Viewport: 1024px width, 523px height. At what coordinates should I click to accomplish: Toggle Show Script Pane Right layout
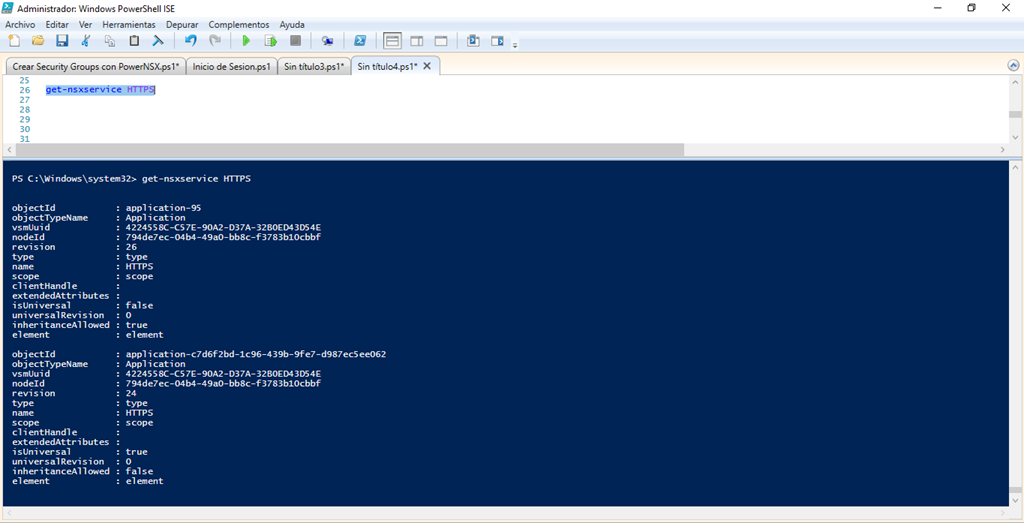point(416,41)
